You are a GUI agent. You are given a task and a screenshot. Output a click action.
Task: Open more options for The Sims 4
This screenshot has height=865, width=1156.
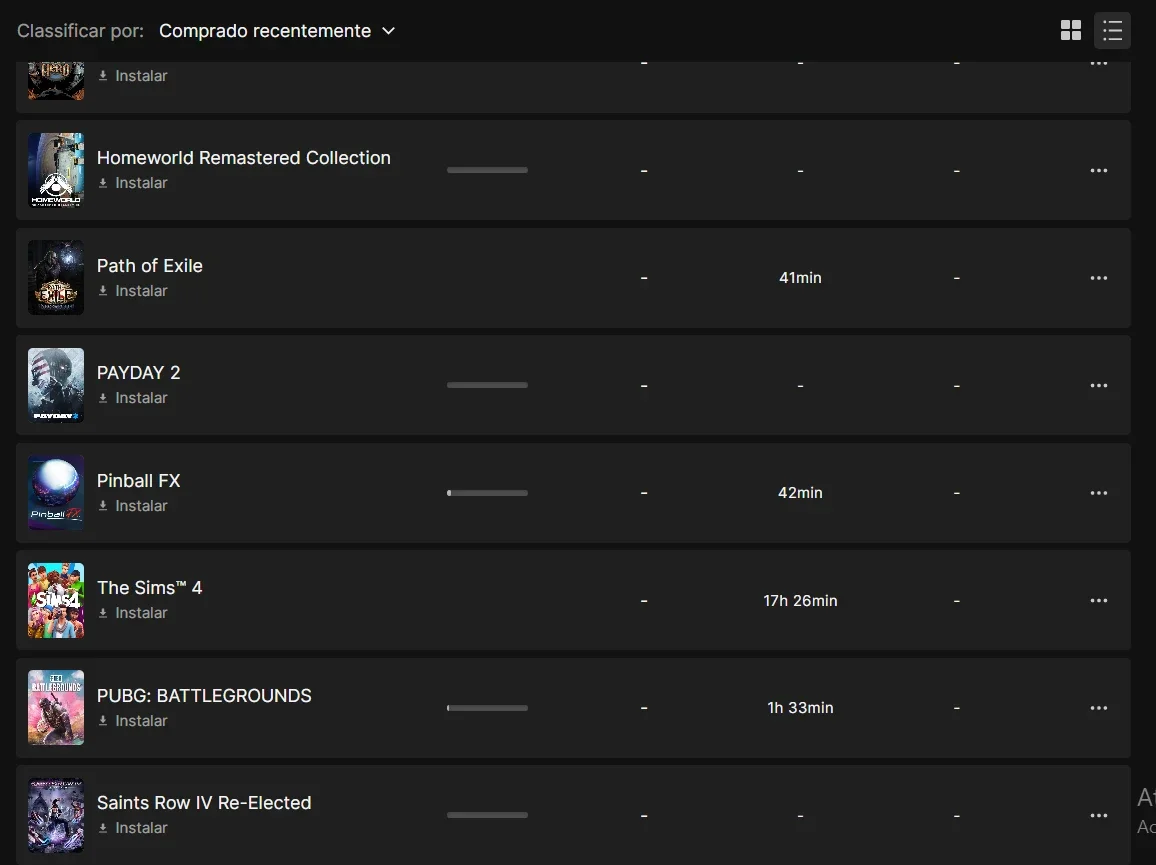click(x=1098, y=600)
